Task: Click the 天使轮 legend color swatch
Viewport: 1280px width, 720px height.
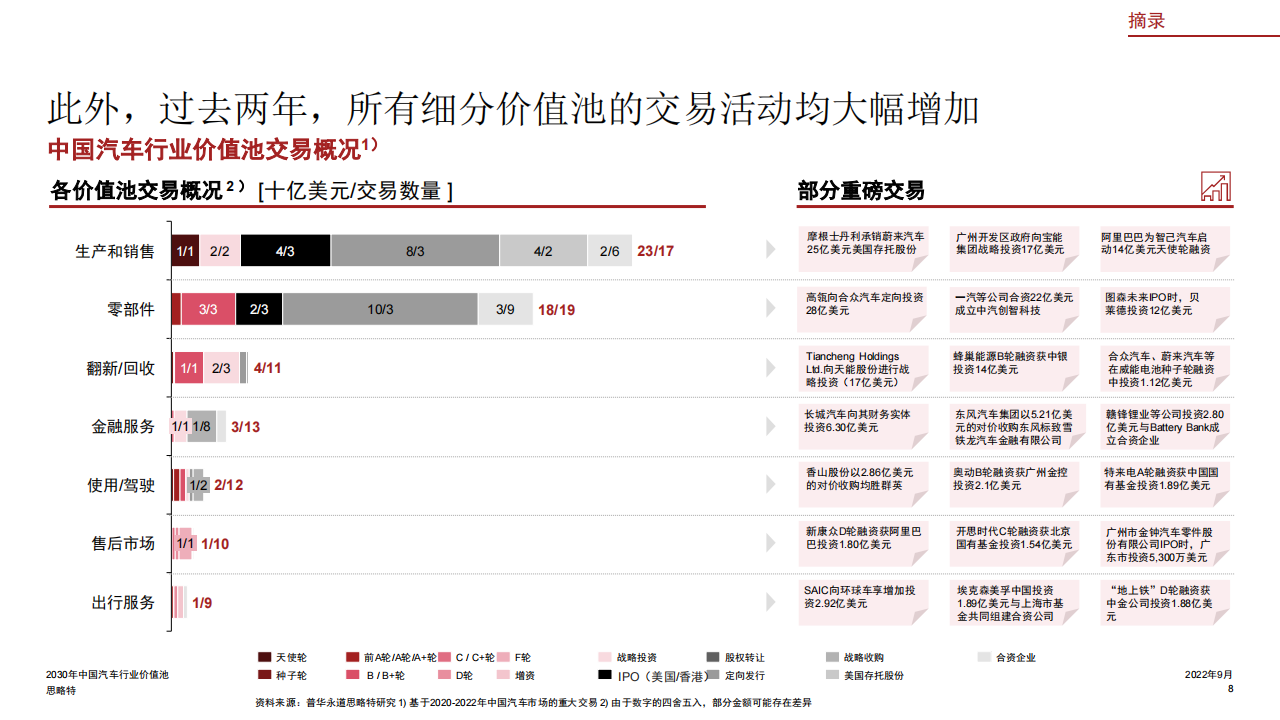Action: tap(264, 657)
